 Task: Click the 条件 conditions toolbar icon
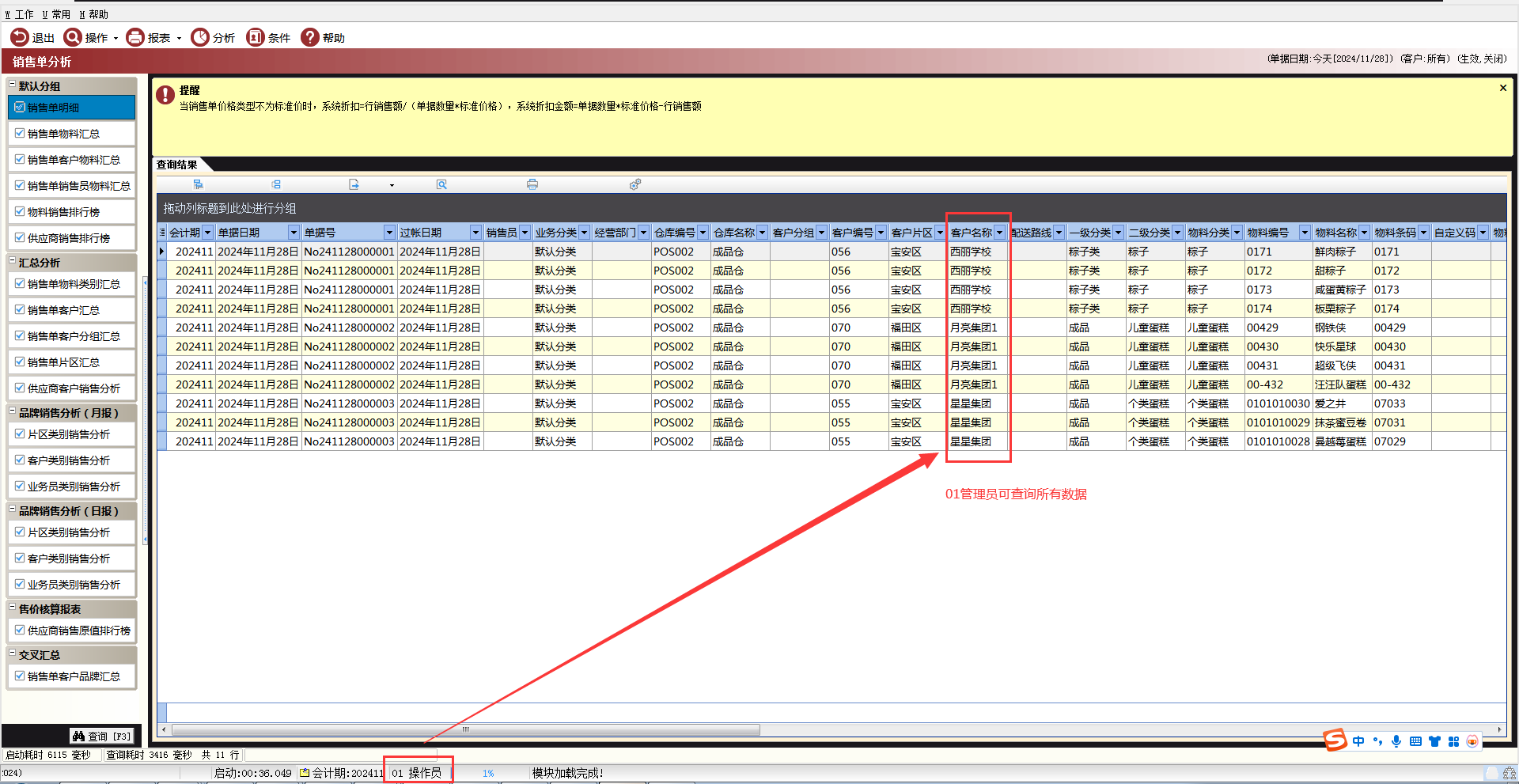pos(256,37)
